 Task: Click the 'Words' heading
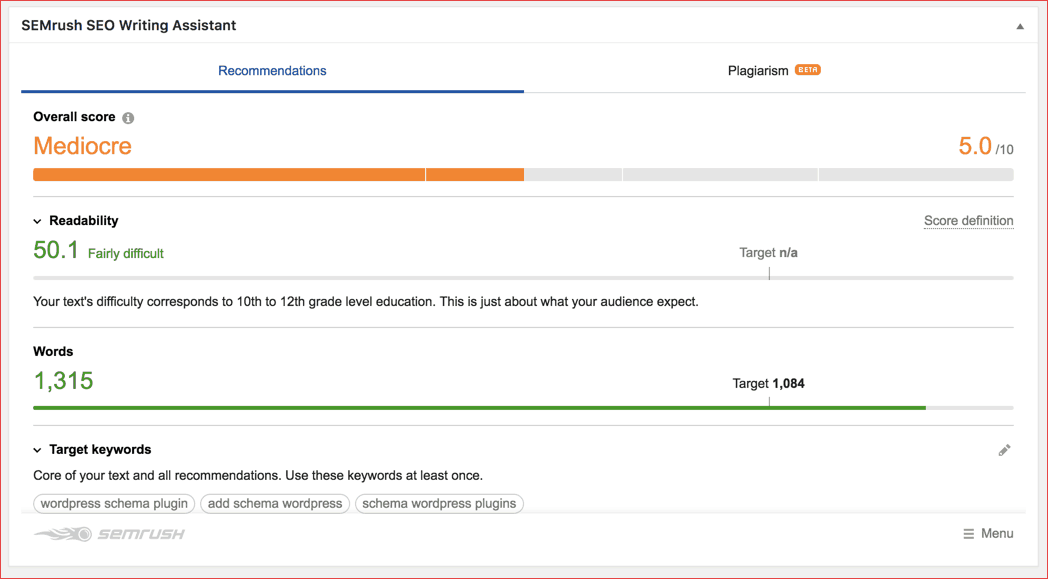[x=53, y=352]
